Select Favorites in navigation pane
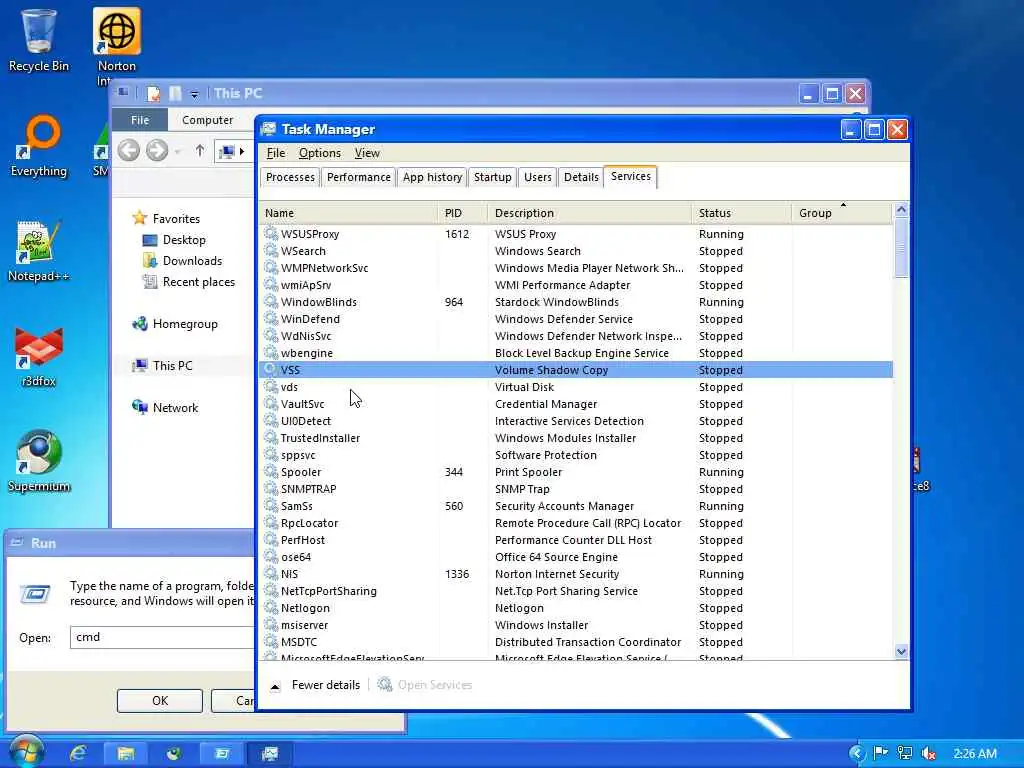Image resolution: width=1024 pixels, height=768 pixels. 166,218
